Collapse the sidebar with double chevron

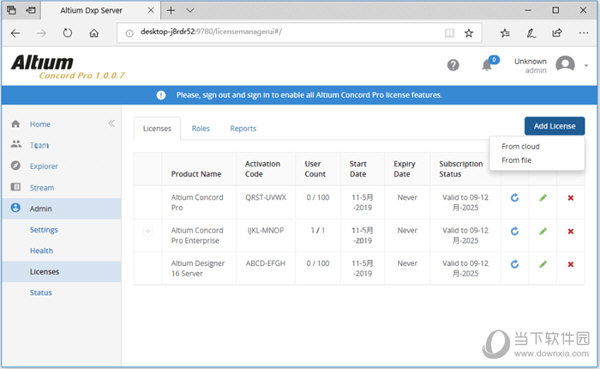pyautogui.click(x=111, y=123)
